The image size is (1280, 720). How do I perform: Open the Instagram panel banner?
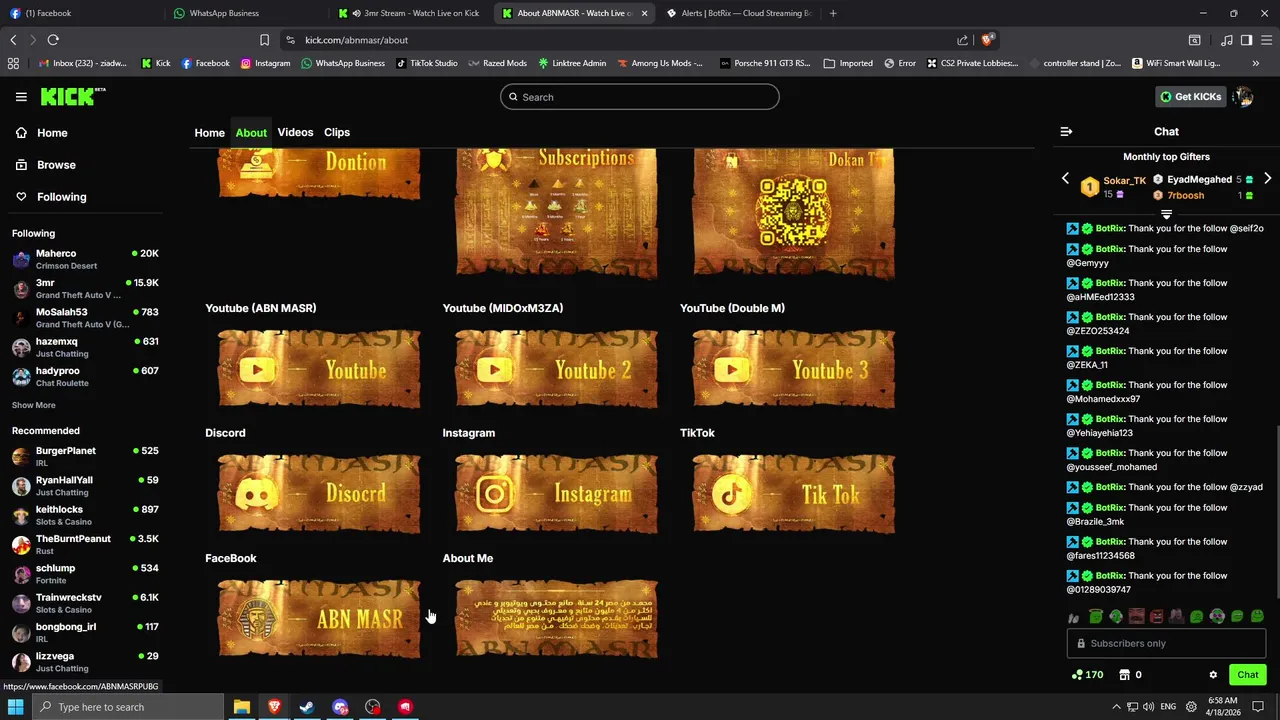tap(557, 494)
